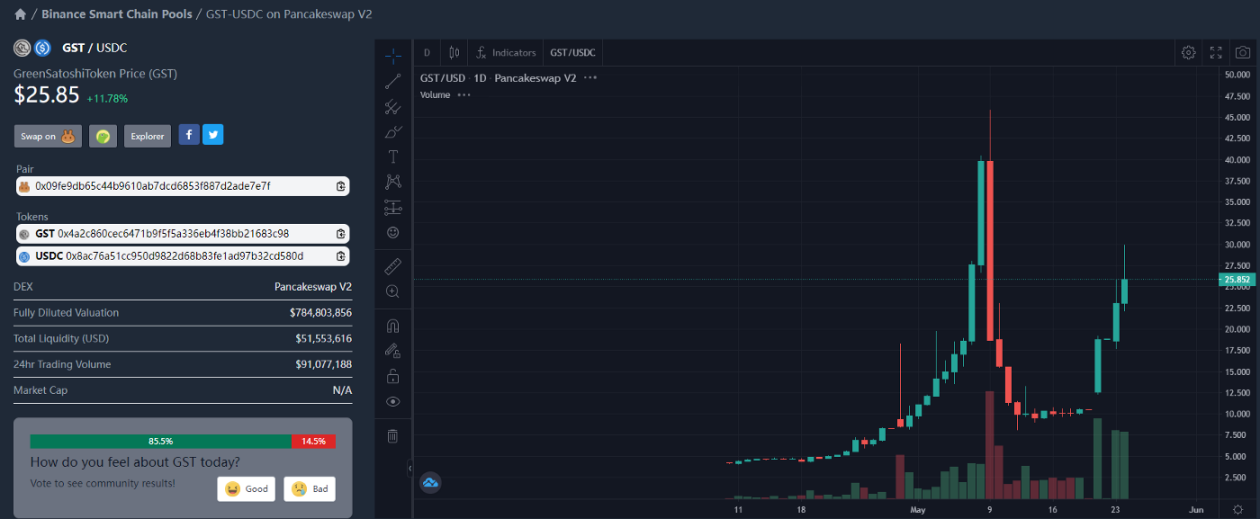Open the Explorer button
1260x519 pixels.
click(x=148, y=136)
